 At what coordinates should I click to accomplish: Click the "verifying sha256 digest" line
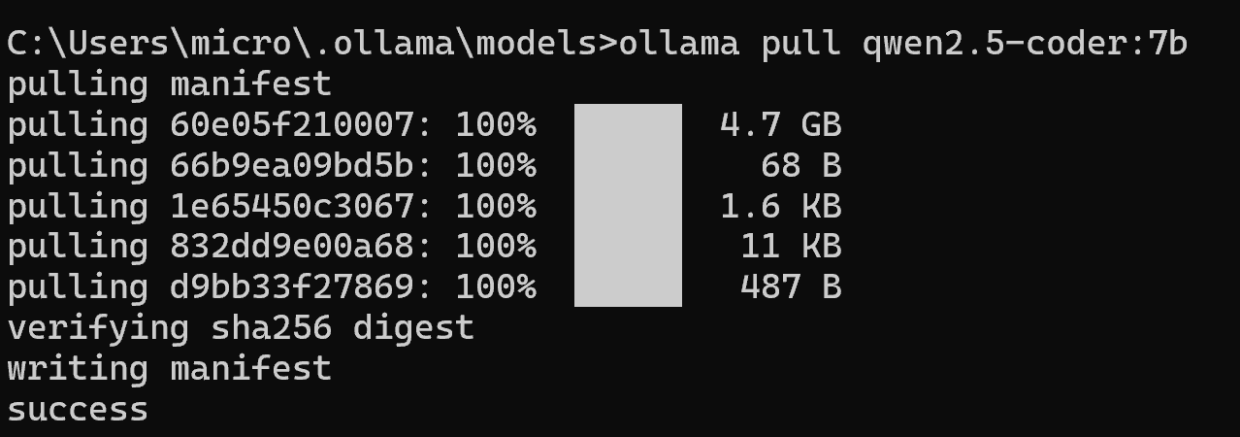pyautogui.click(x=240, y=328)
